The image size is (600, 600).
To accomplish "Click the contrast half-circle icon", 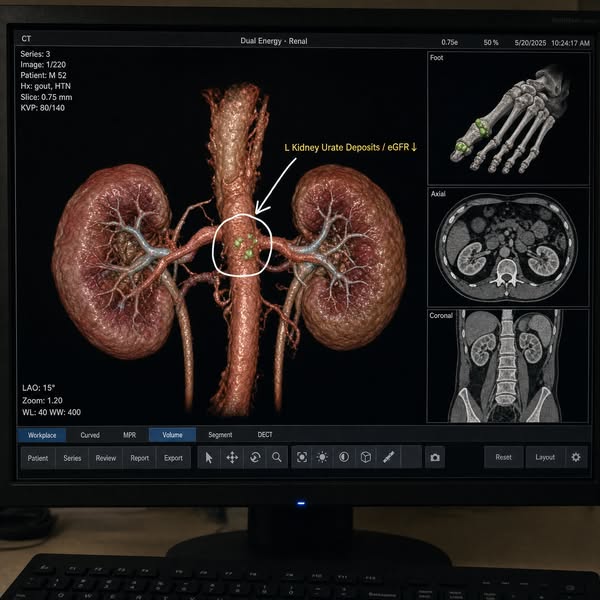I will coord(344,457).
